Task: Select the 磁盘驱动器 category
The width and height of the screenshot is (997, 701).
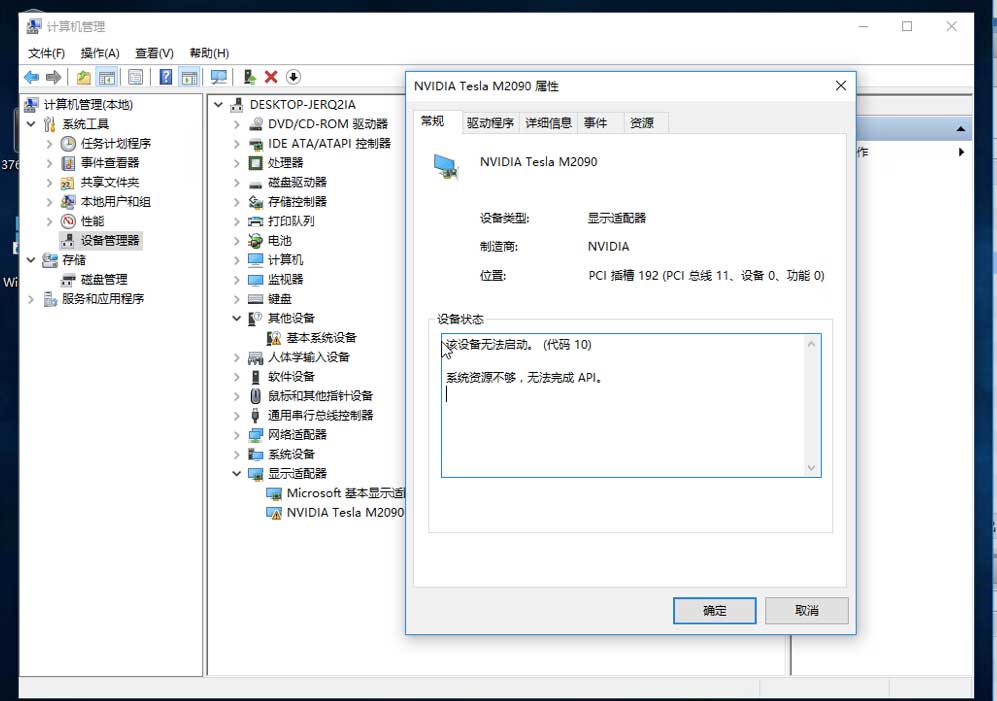Action: 297,183
